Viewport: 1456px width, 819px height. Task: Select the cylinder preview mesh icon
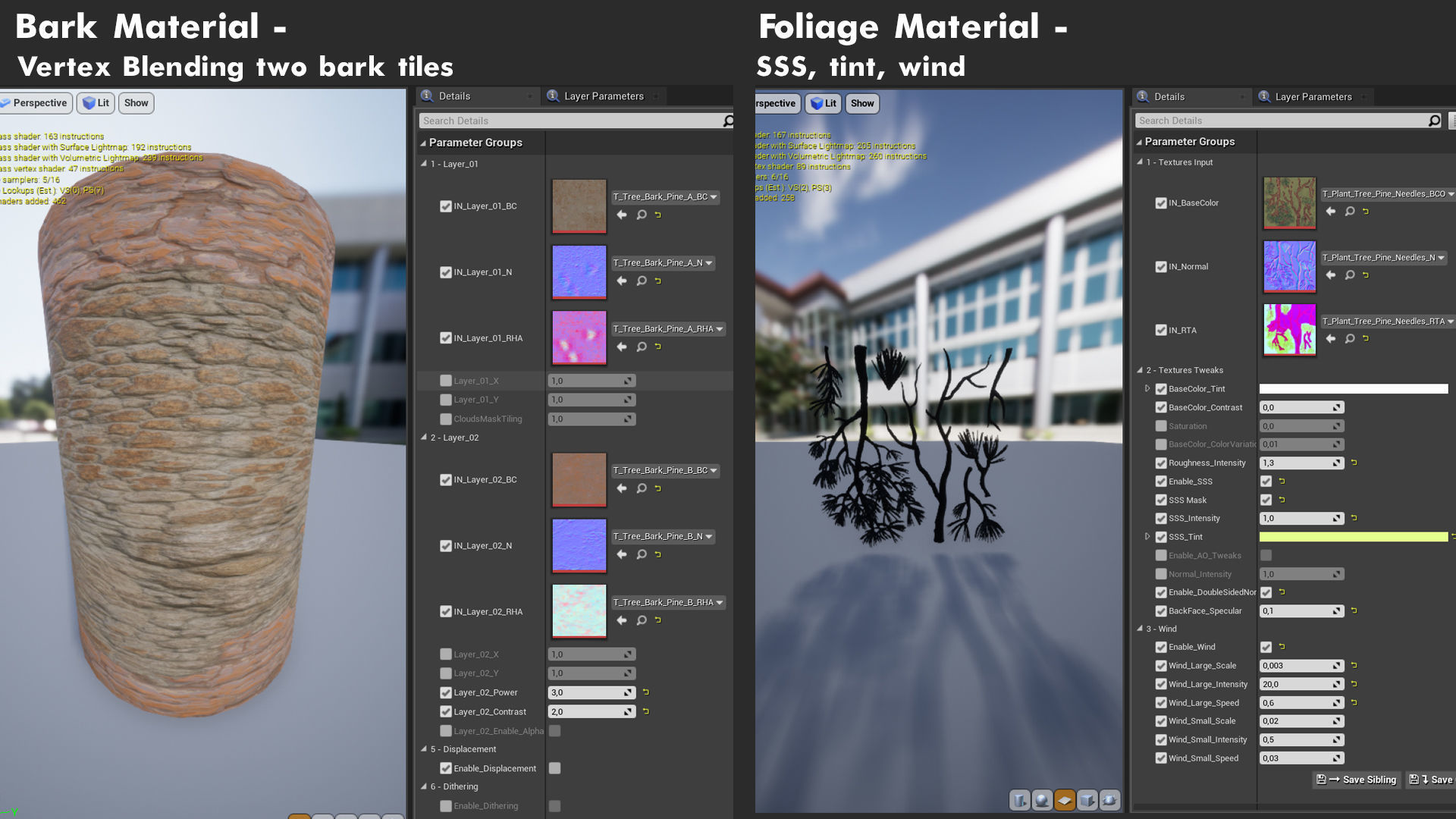coord(1020,800)
